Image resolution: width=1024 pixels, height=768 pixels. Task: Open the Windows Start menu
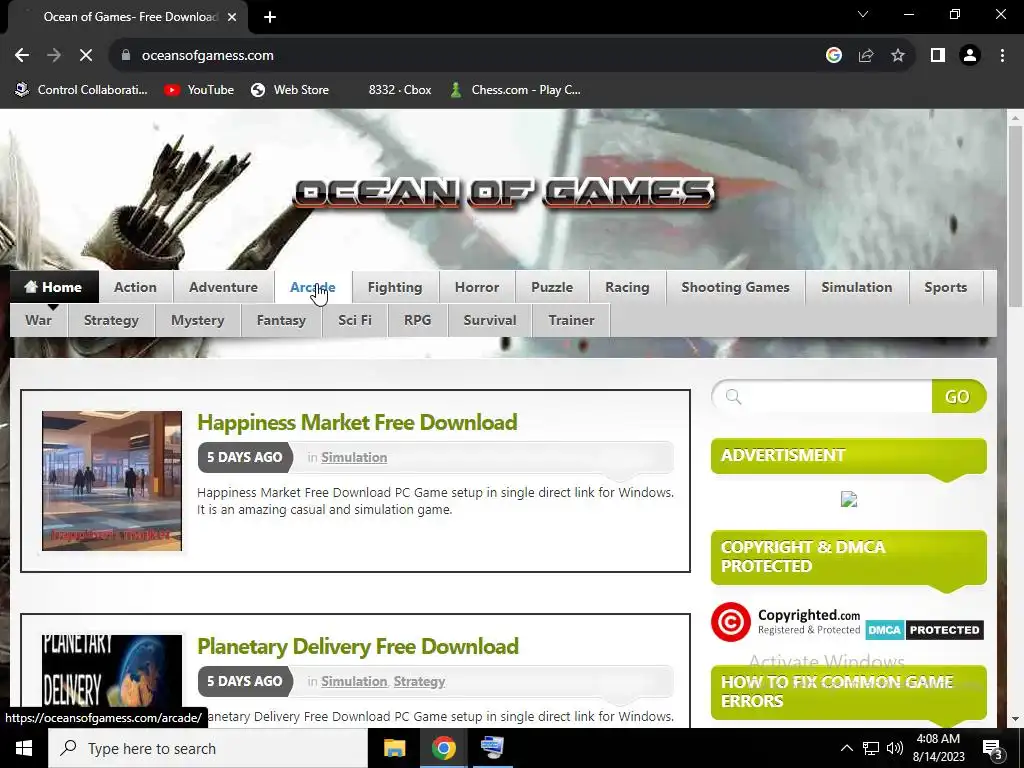[24, 748]
